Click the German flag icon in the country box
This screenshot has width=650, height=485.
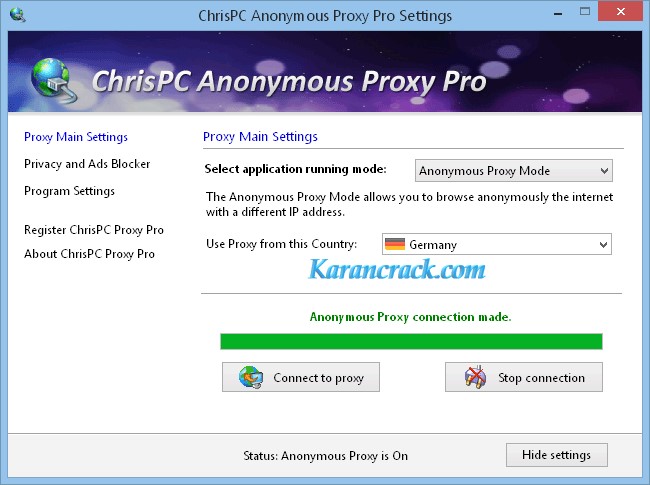click(x=395, y=244)
